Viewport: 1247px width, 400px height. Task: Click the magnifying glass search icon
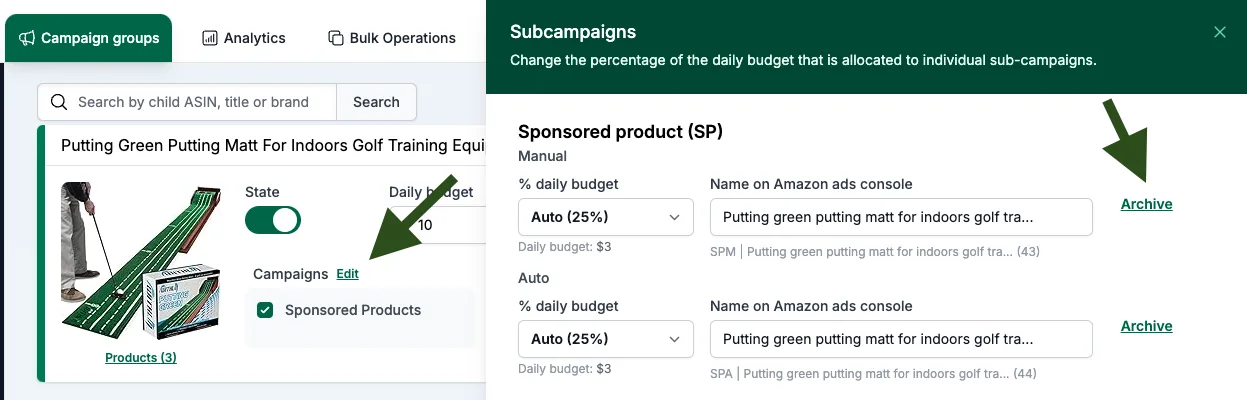(x=59, y=102)
